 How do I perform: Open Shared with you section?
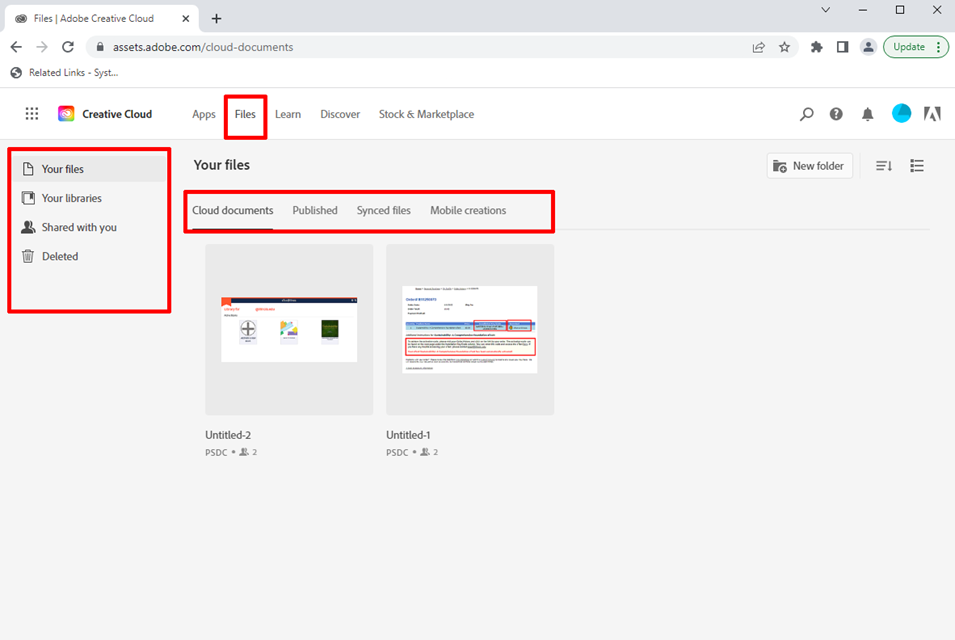coord(90,227)
